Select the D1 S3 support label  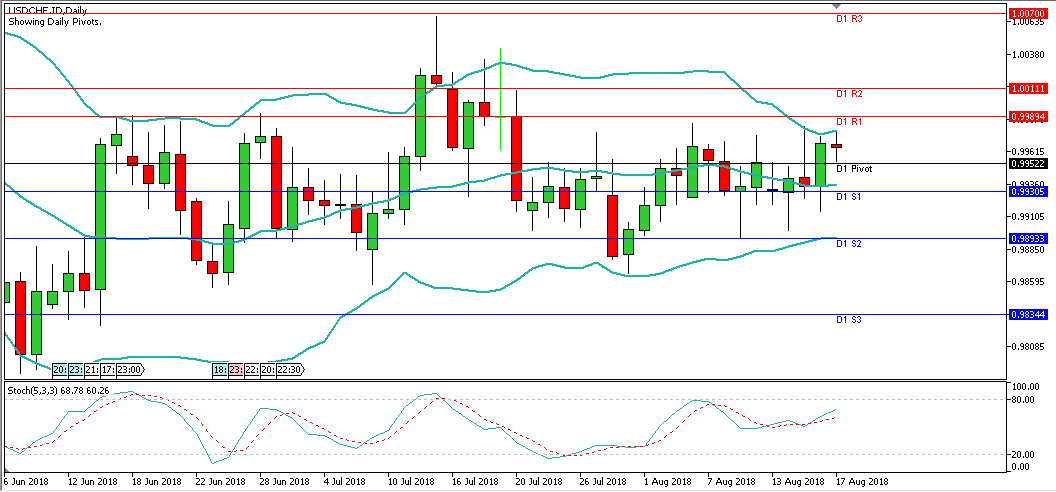(x=849, y=320)
